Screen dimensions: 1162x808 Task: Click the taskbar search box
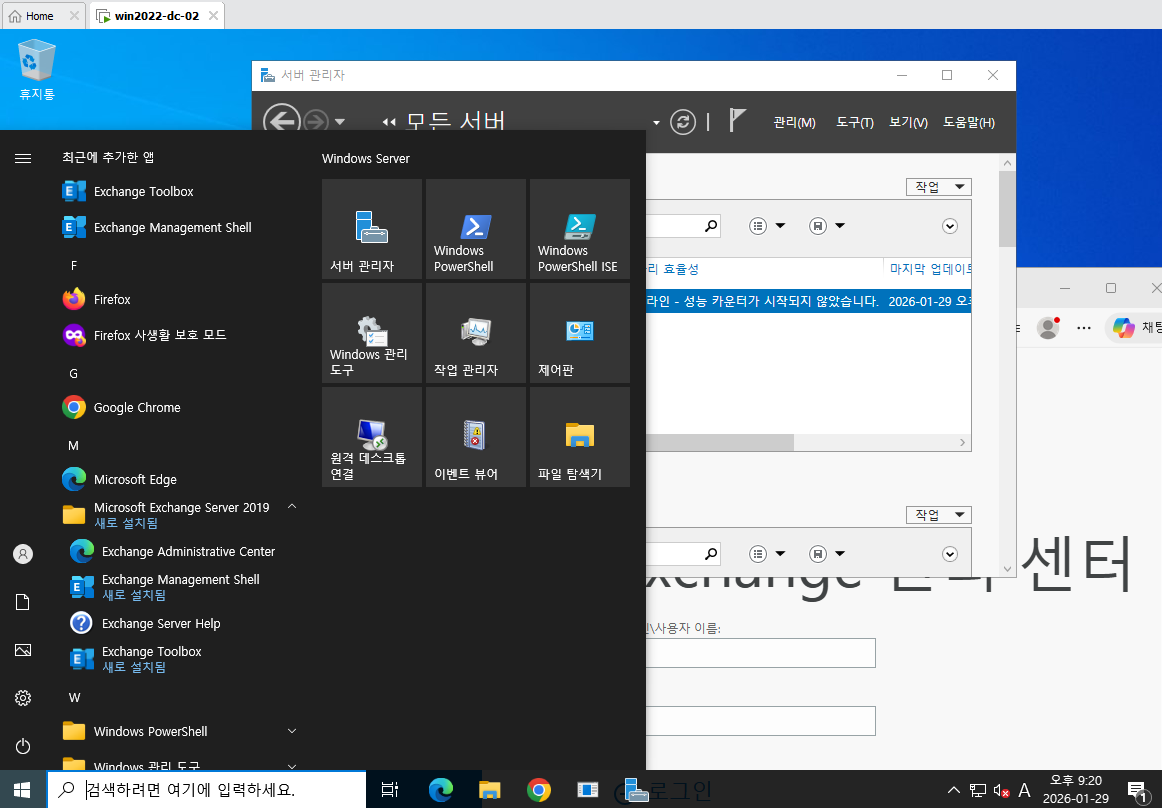point(207,790)
